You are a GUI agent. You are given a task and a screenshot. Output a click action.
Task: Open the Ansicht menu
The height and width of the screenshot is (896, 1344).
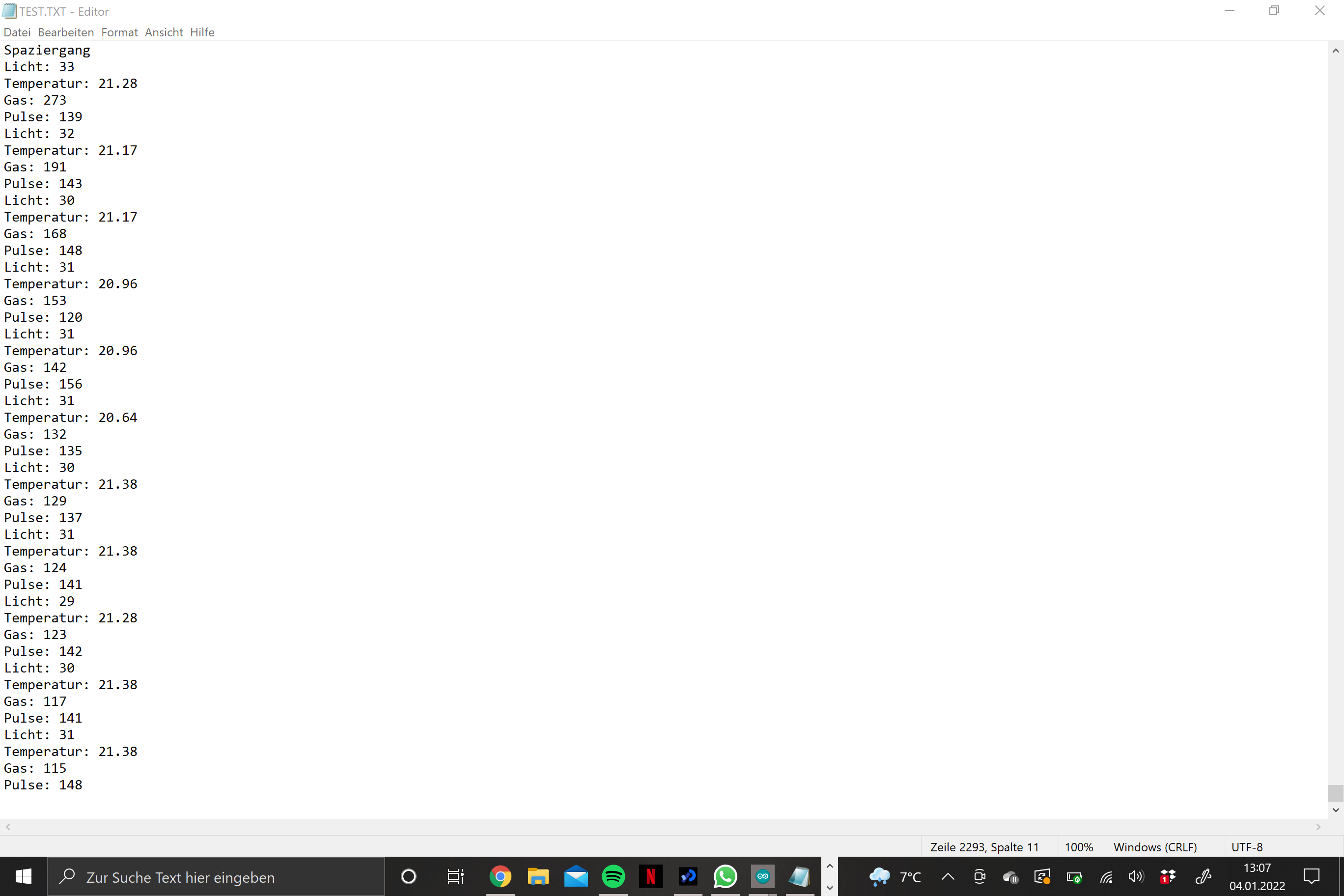click(164, 32)
